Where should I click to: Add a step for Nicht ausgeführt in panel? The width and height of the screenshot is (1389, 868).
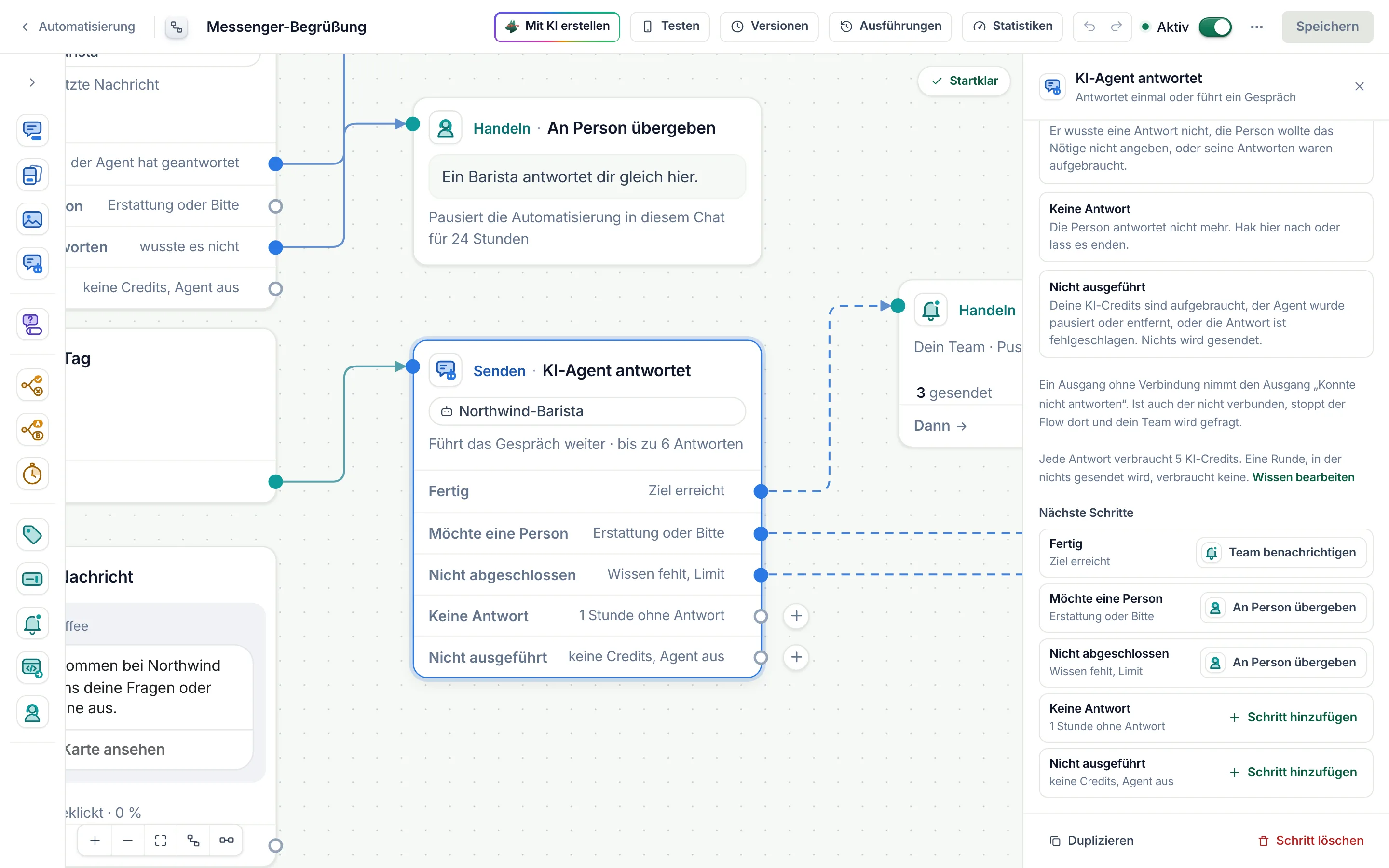click(x=1293, y=773)
